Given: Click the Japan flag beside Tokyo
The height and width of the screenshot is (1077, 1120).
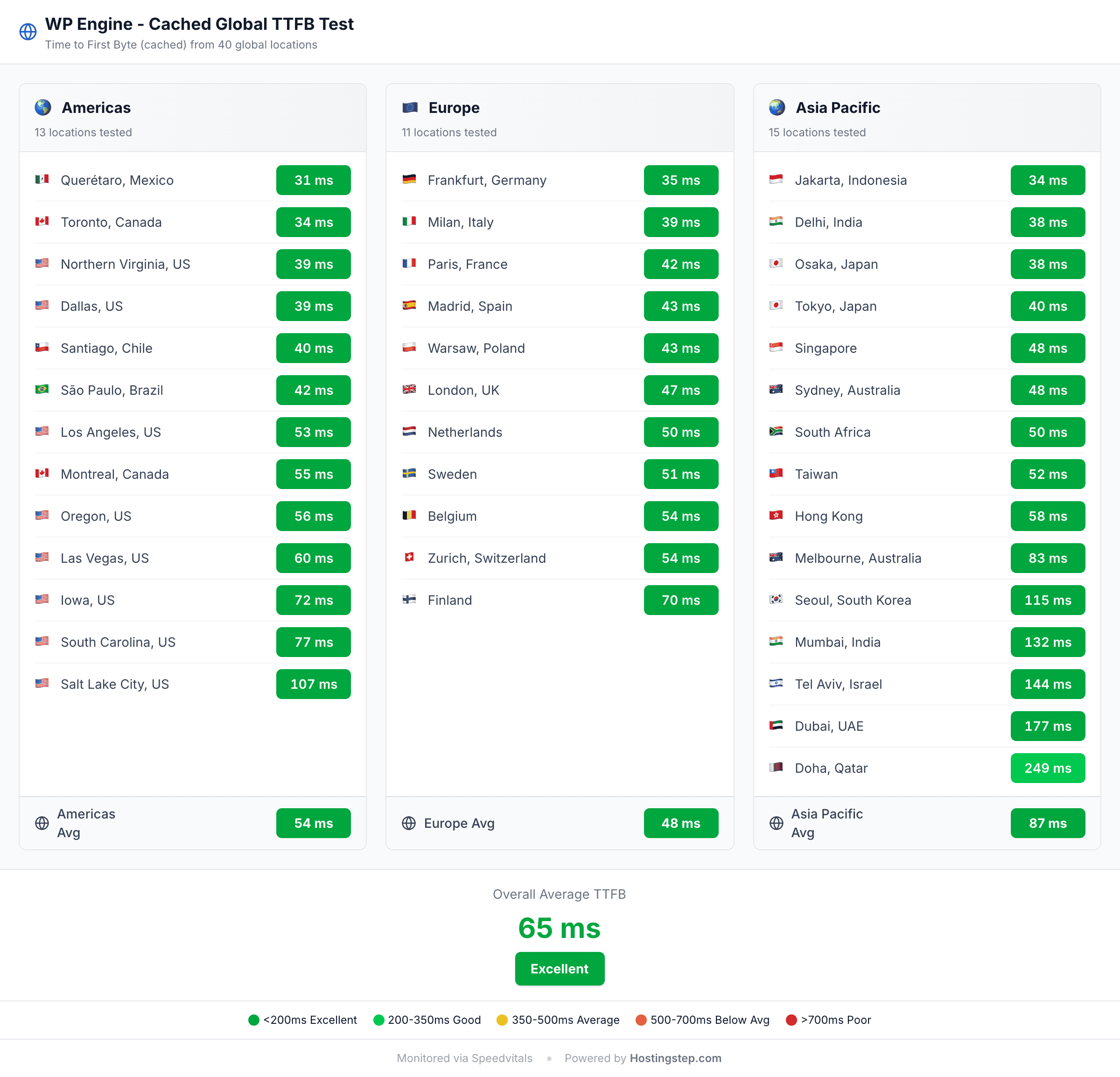Looking at the screenshot, I should pyautogui.click(x=776, y=306).
